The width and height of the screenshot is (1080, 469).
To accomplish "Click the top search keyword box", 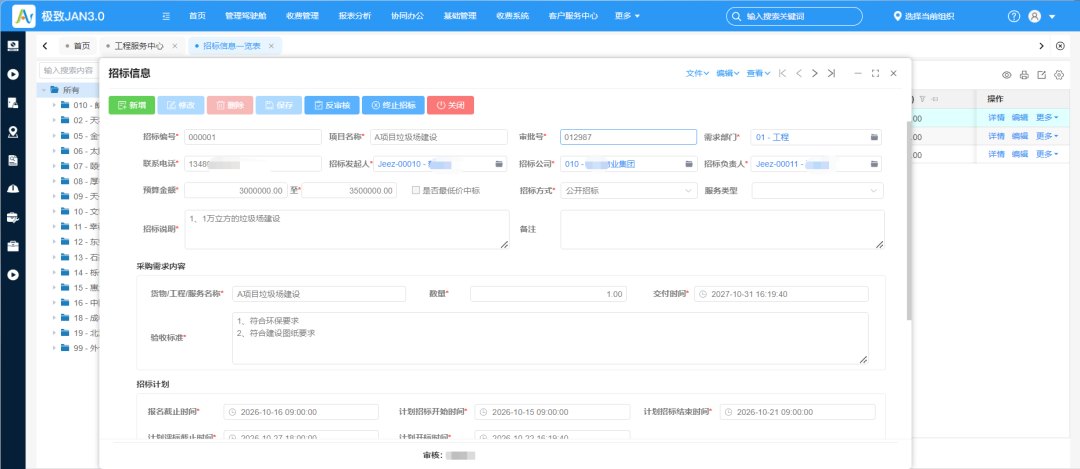I will click(x=794, y=16).
